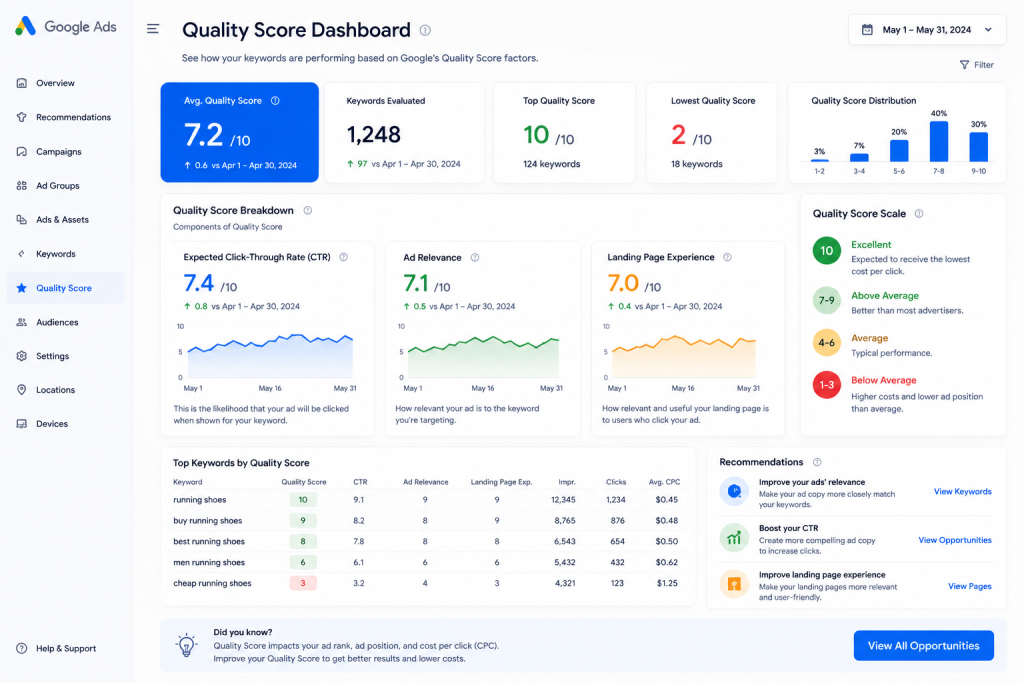The width and height of the screenshot is (1024, 683).
Task: Click info icon beside Quality Score Breakdown
Action: 308,210
